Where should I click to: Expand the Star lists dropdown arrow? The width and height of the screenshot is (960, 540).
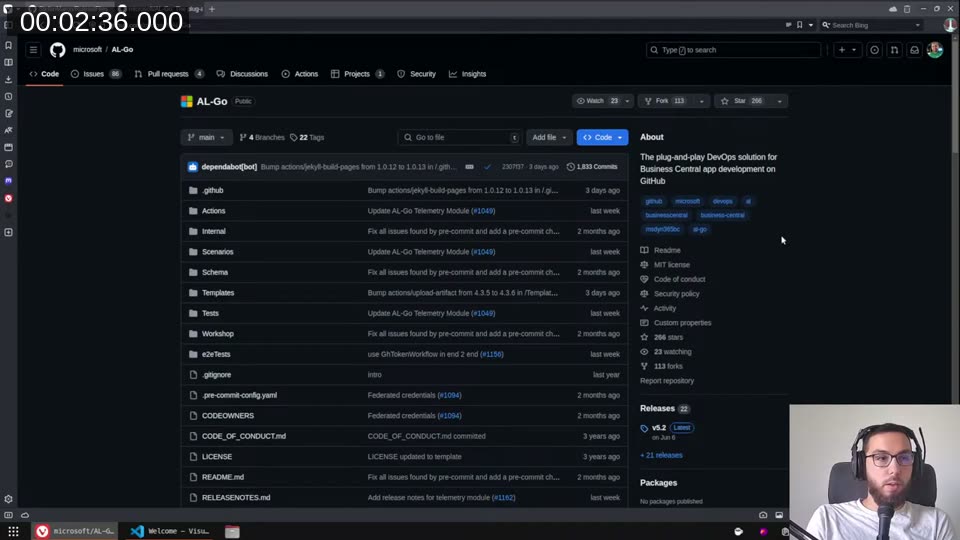pyautogui.click(x=779, y=101)
